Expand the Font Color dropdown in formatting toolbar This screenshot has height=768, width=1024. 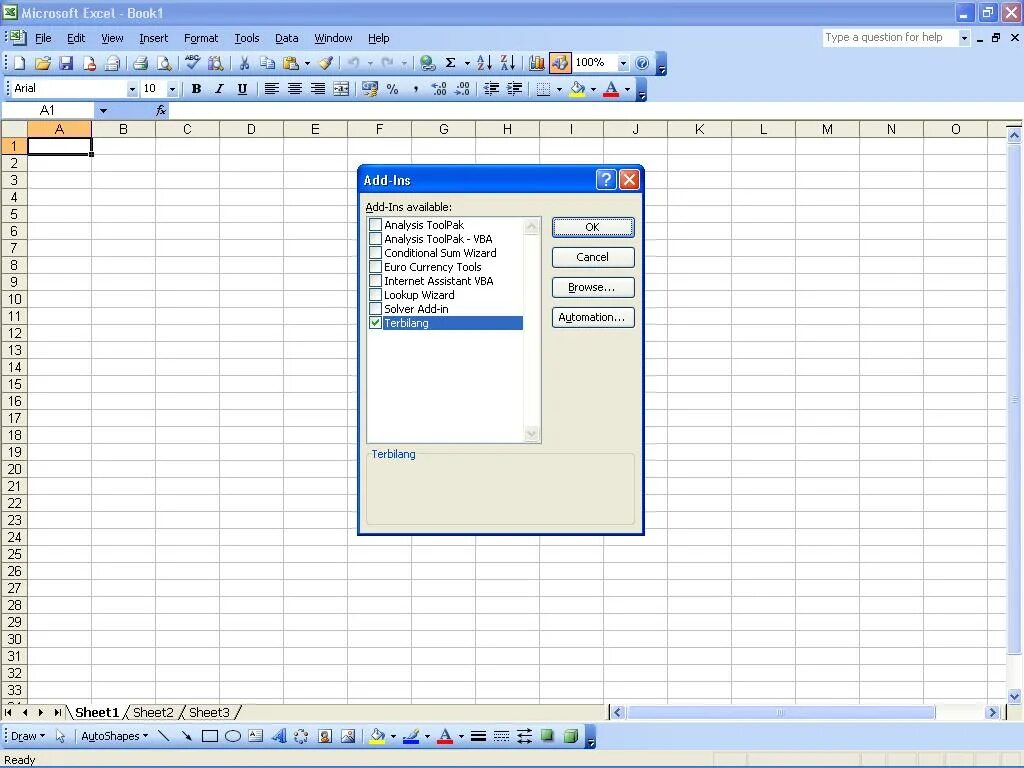click(628, 89)
